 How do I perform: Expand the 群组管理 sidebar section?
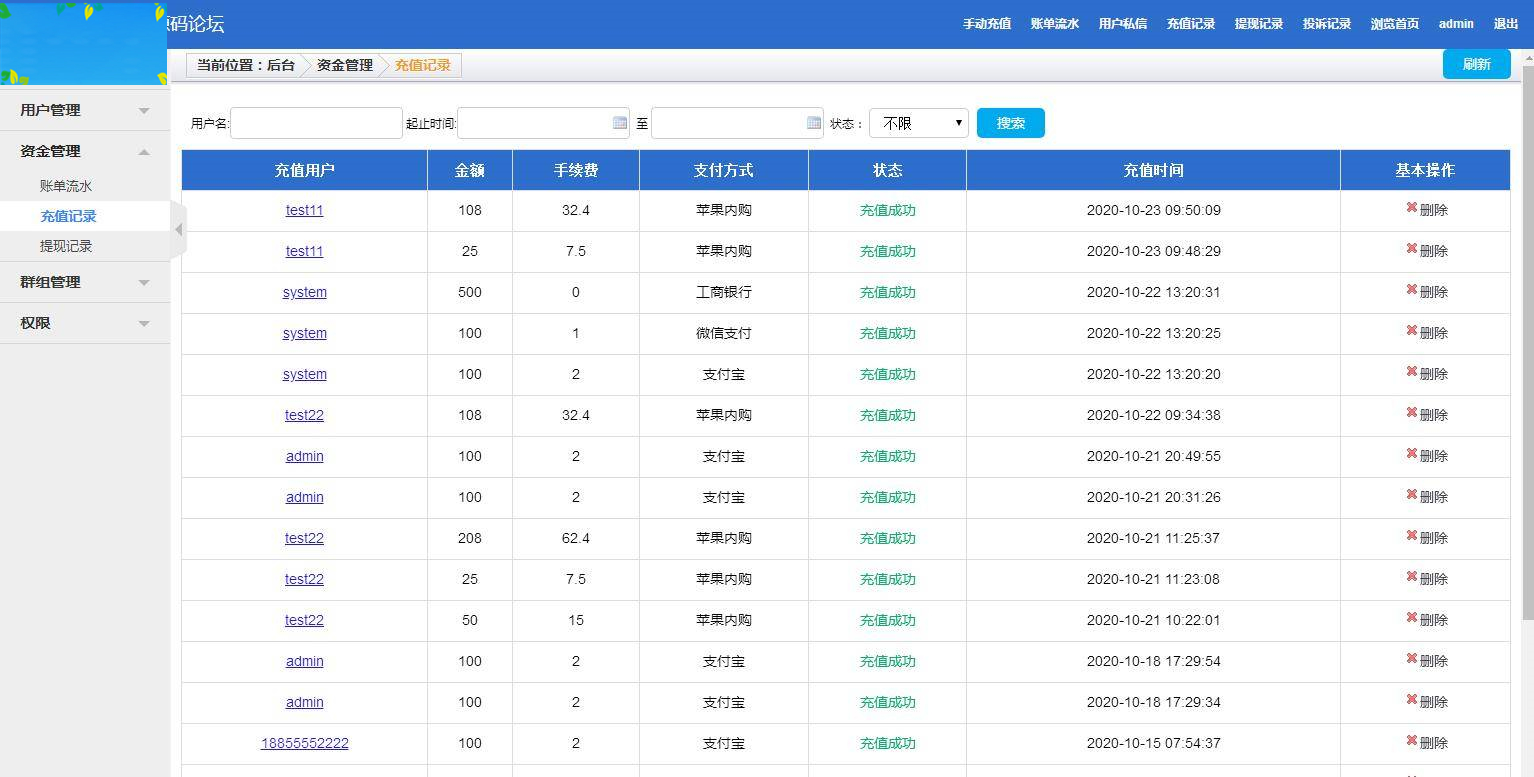(84, 282)
